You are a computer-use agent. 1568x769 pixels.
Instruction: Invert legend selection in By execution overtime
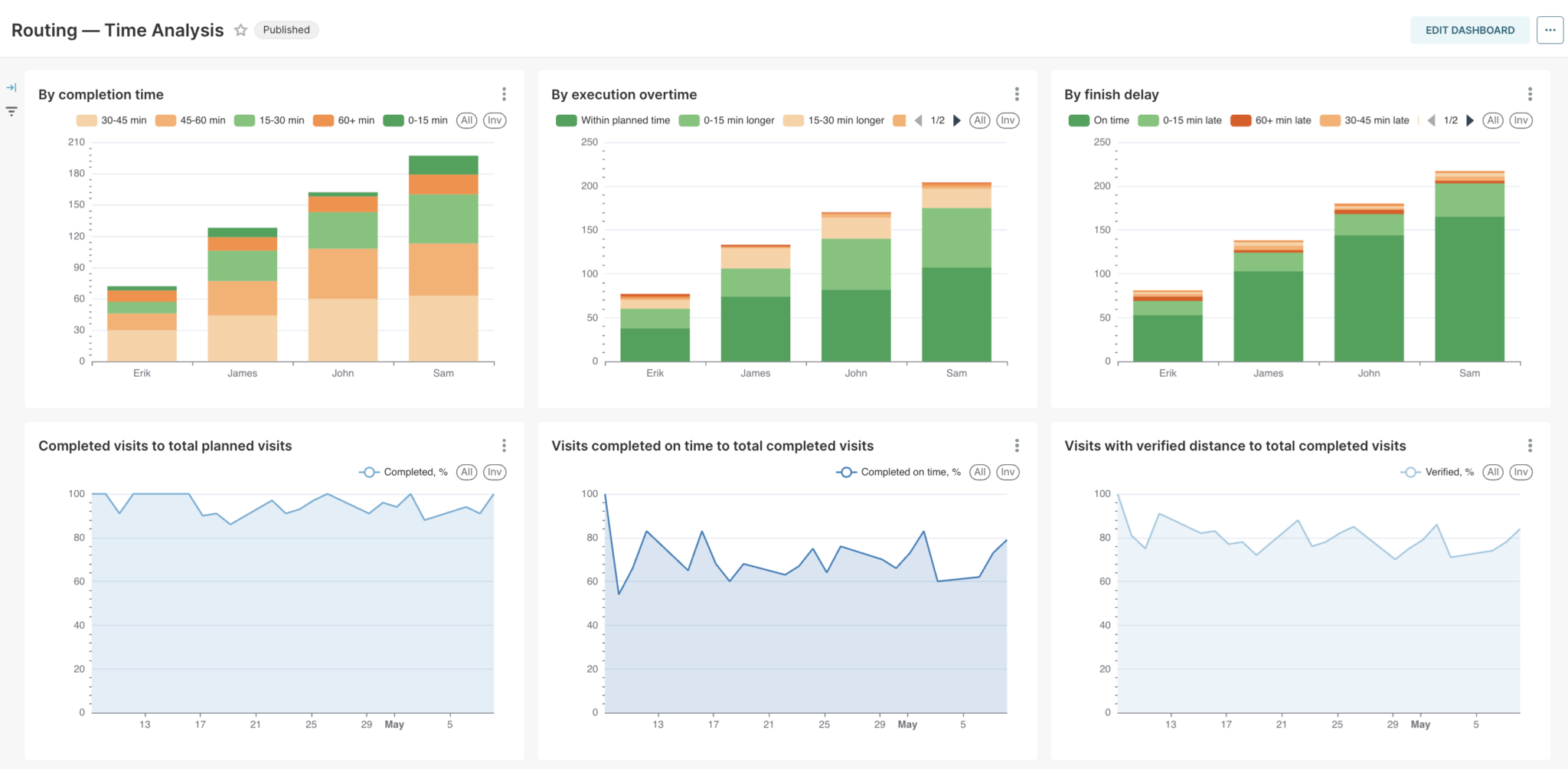point(1008,120)
